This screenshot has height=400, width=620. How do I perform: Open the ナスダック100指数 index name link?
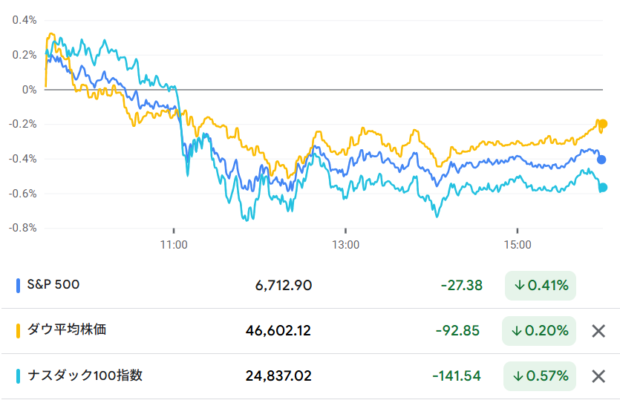click(x=87, y=376)
